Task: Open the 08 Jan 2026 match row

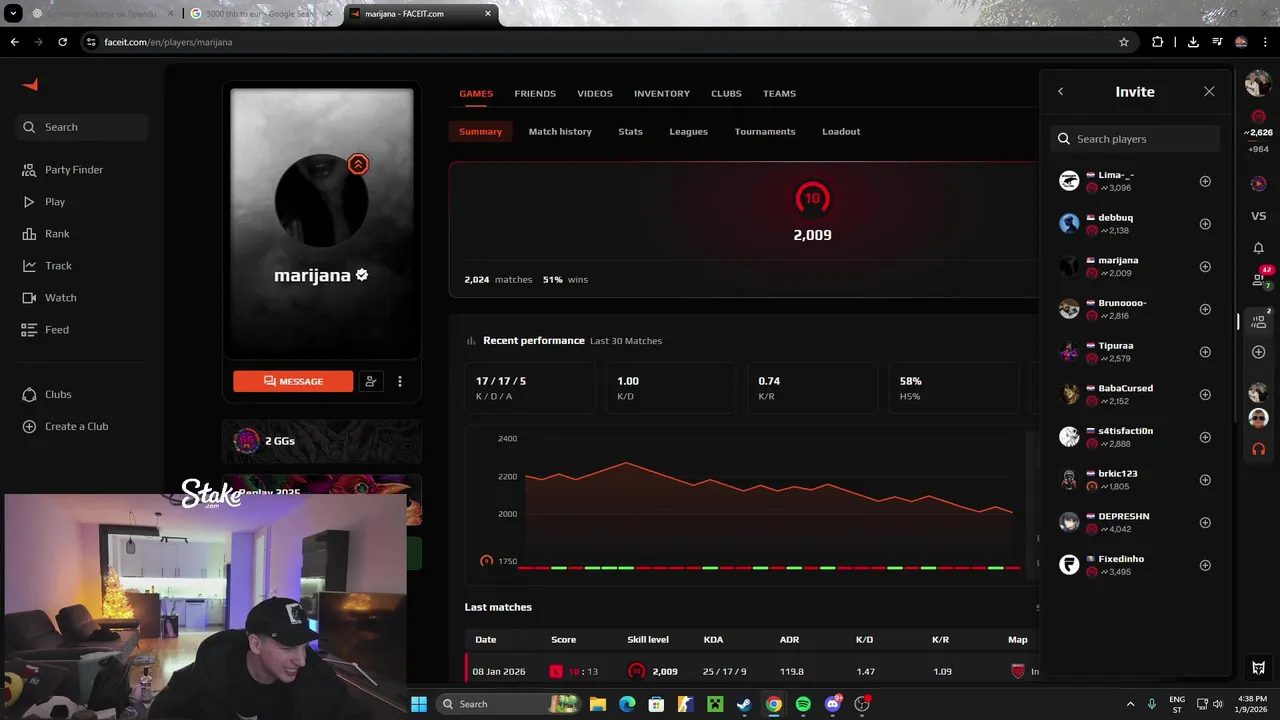Action: (x=751, y=671)
